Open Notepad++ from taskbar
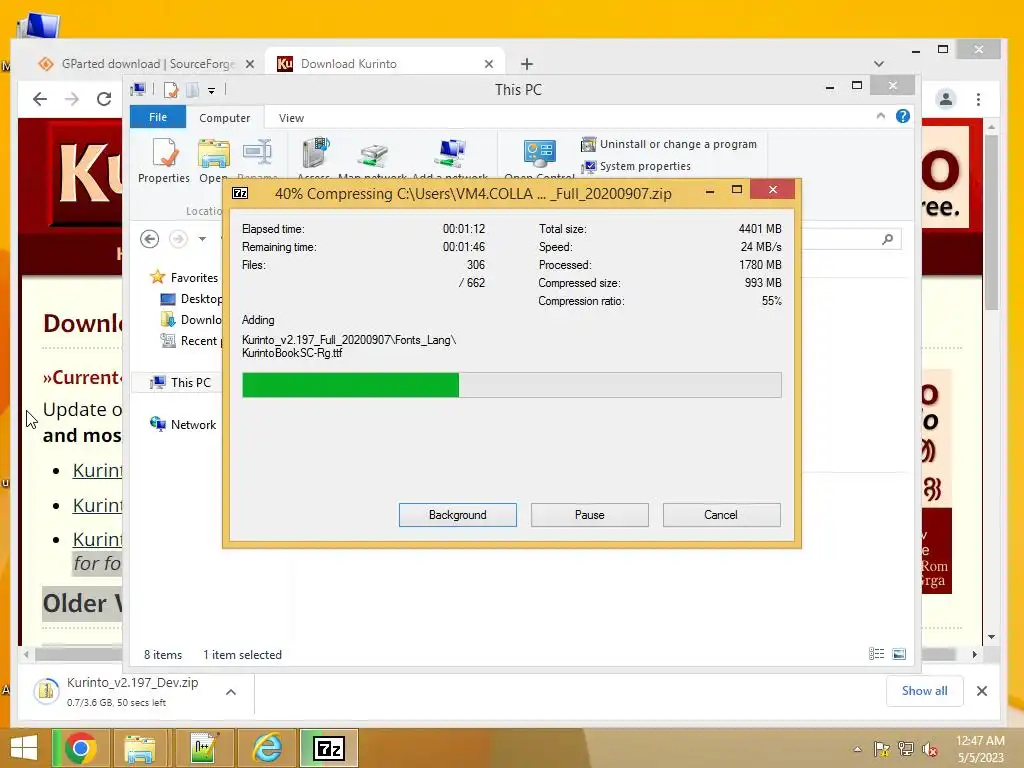Image resolution: width=1024 pixels, height=768 pixels. tap(202, 748)
